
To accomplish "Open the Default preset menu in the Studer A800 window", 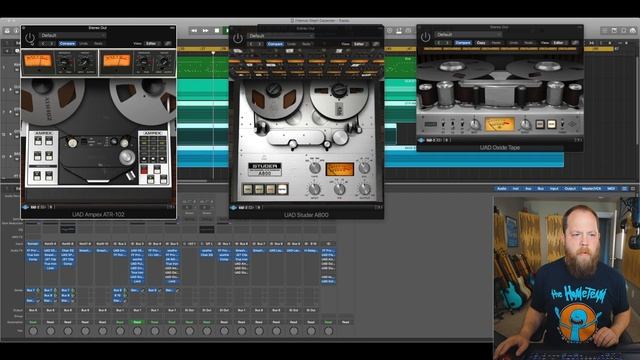I will pyautogui.click(x=280, y=36).
